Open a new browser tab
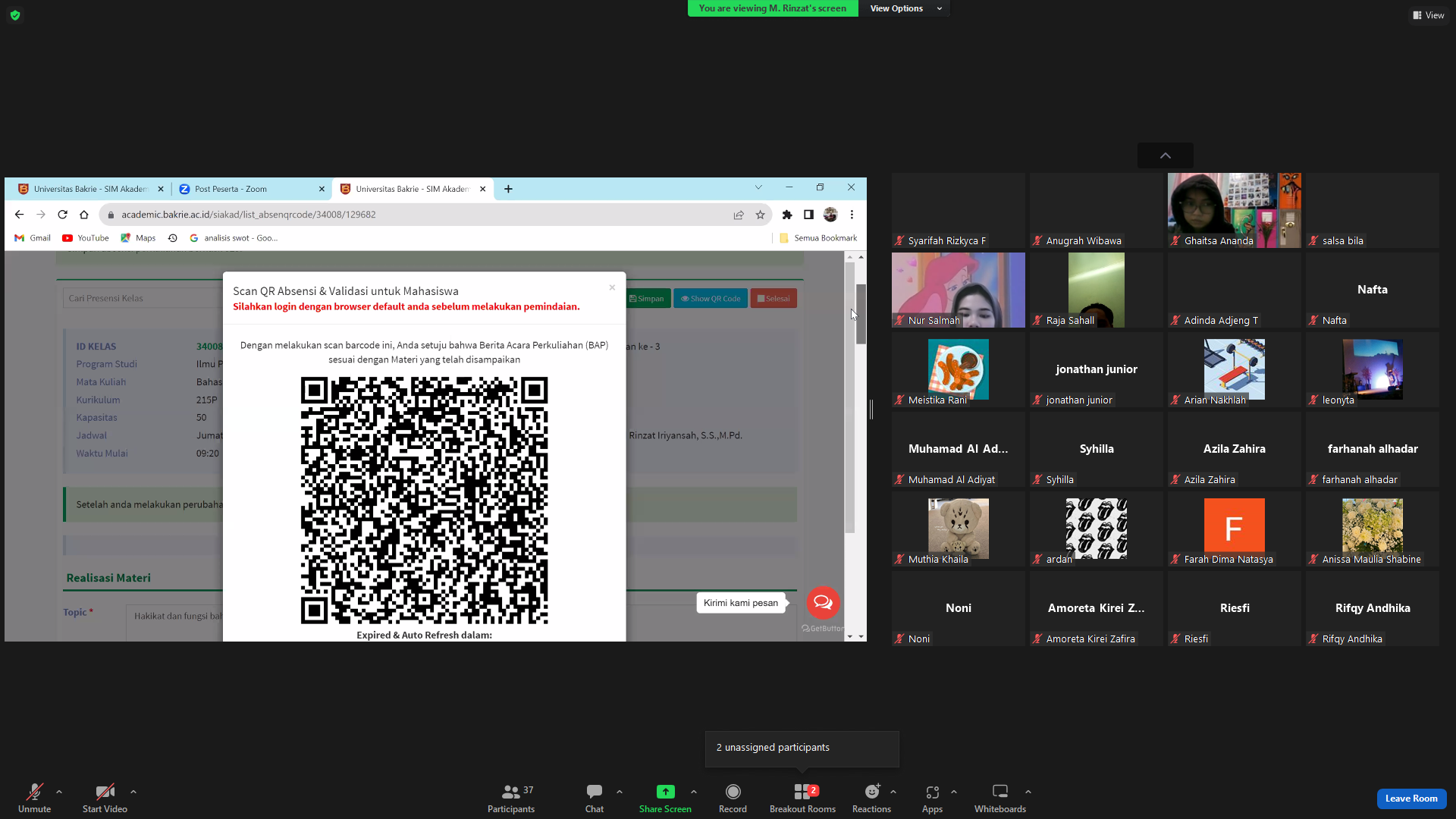This screenshot has height=819, width=1456. click(x=508, y=189)
